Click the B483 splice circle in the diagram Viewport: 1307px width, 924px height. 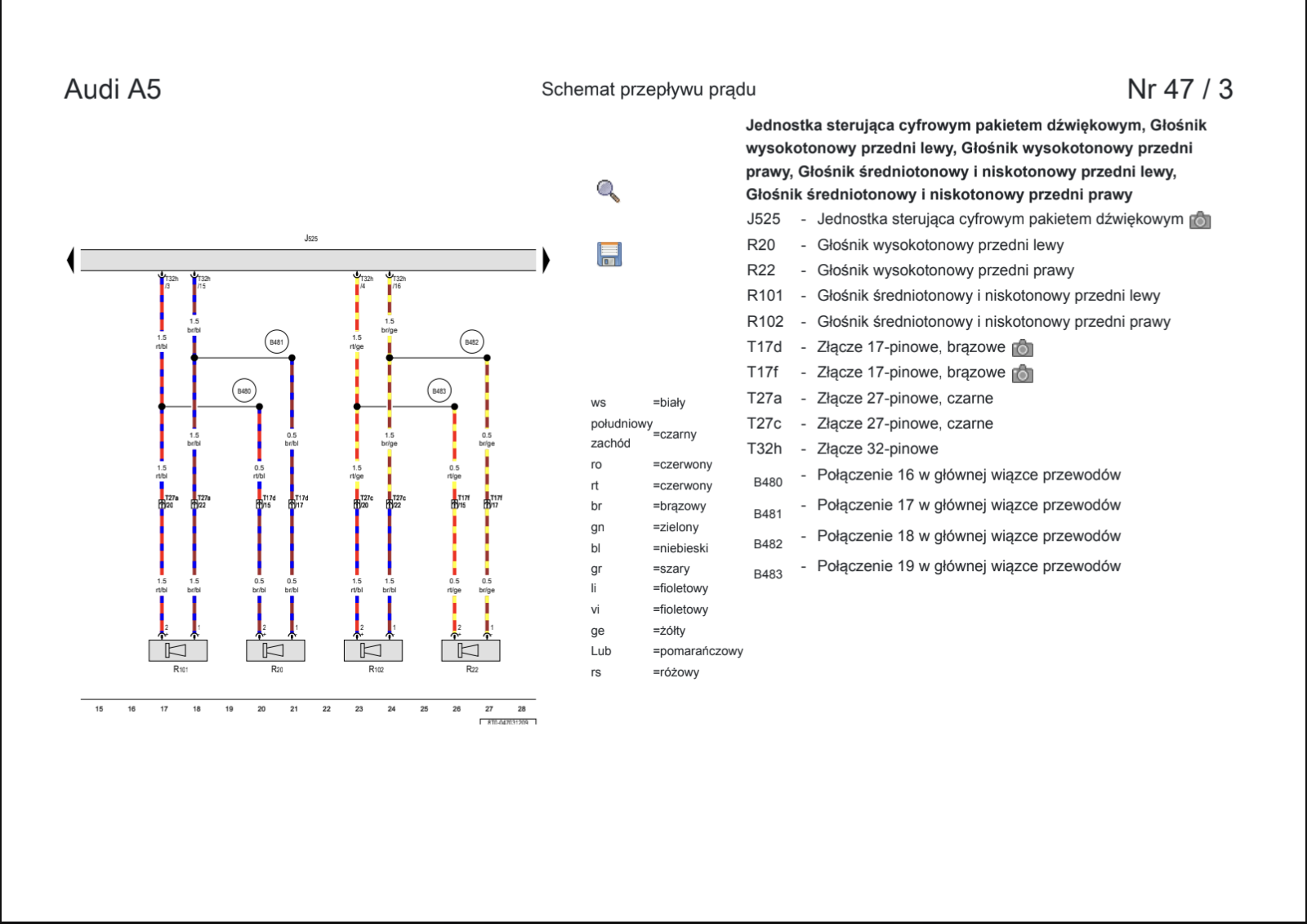coord(439,391)
